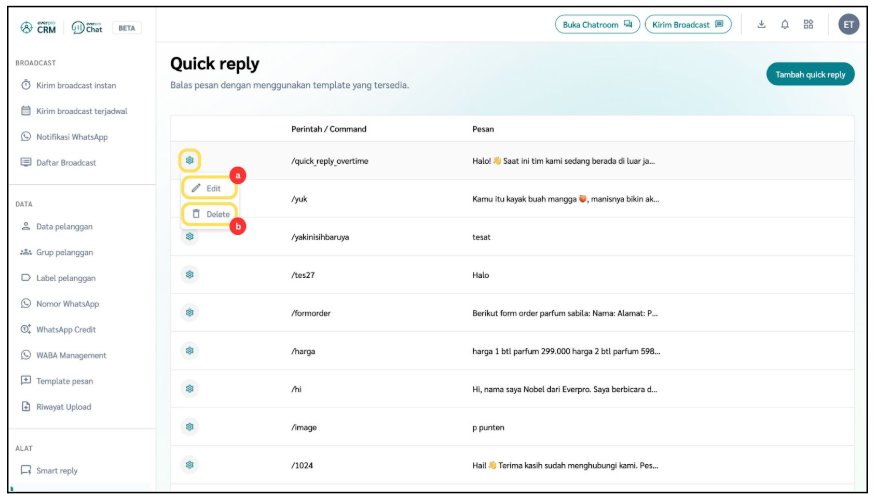
Task: Open gear menu for /quick_reply_overtime row
Action: (190, 160)
